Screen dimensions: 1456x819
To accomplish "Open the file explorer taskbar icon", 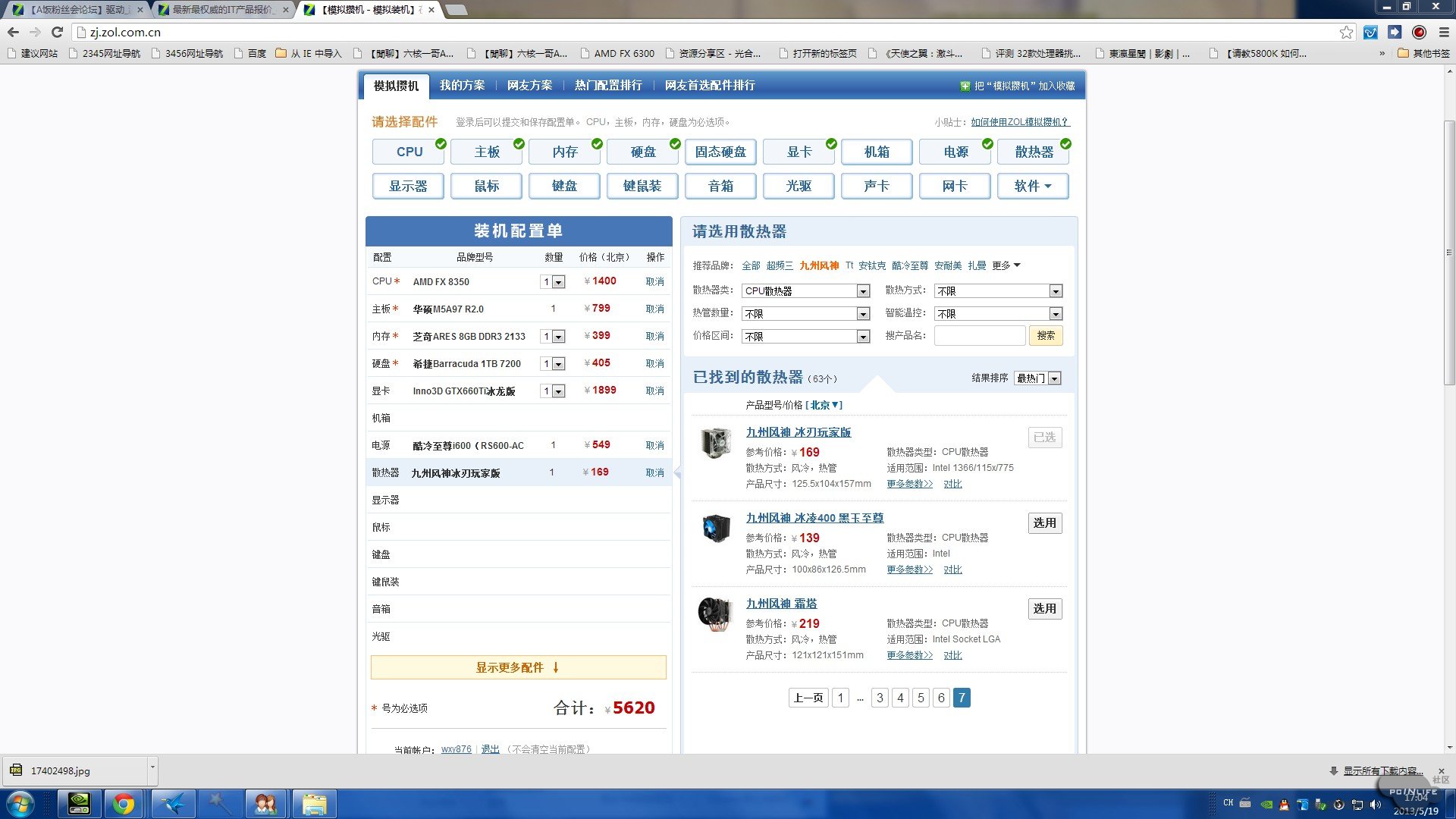I will point(315,804).
